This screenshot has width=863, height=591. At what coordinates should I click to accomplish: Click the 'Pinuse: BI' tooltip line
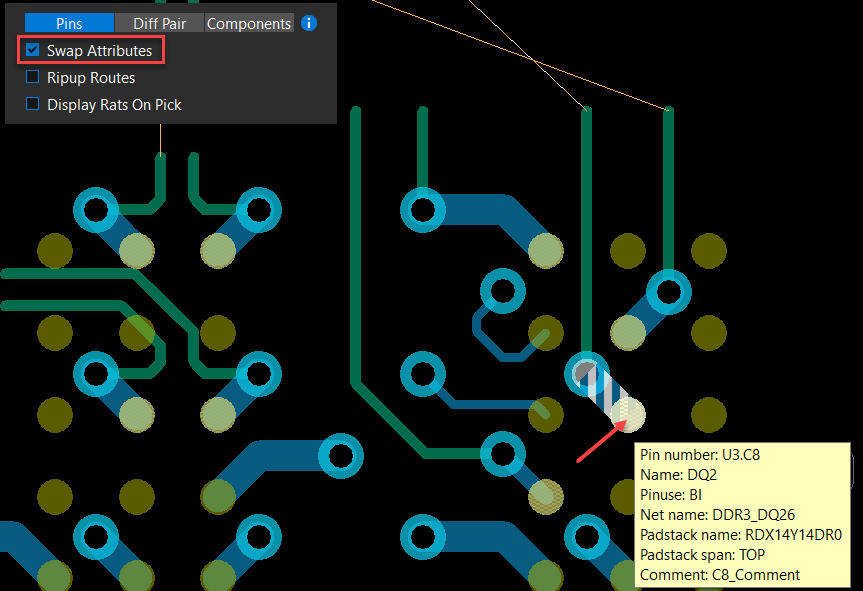[671, 495]
